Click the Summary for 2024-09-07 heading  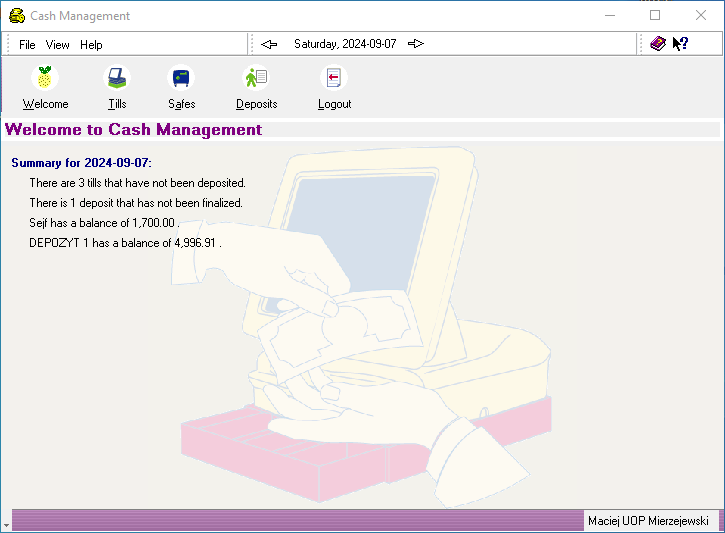point(81,163)
